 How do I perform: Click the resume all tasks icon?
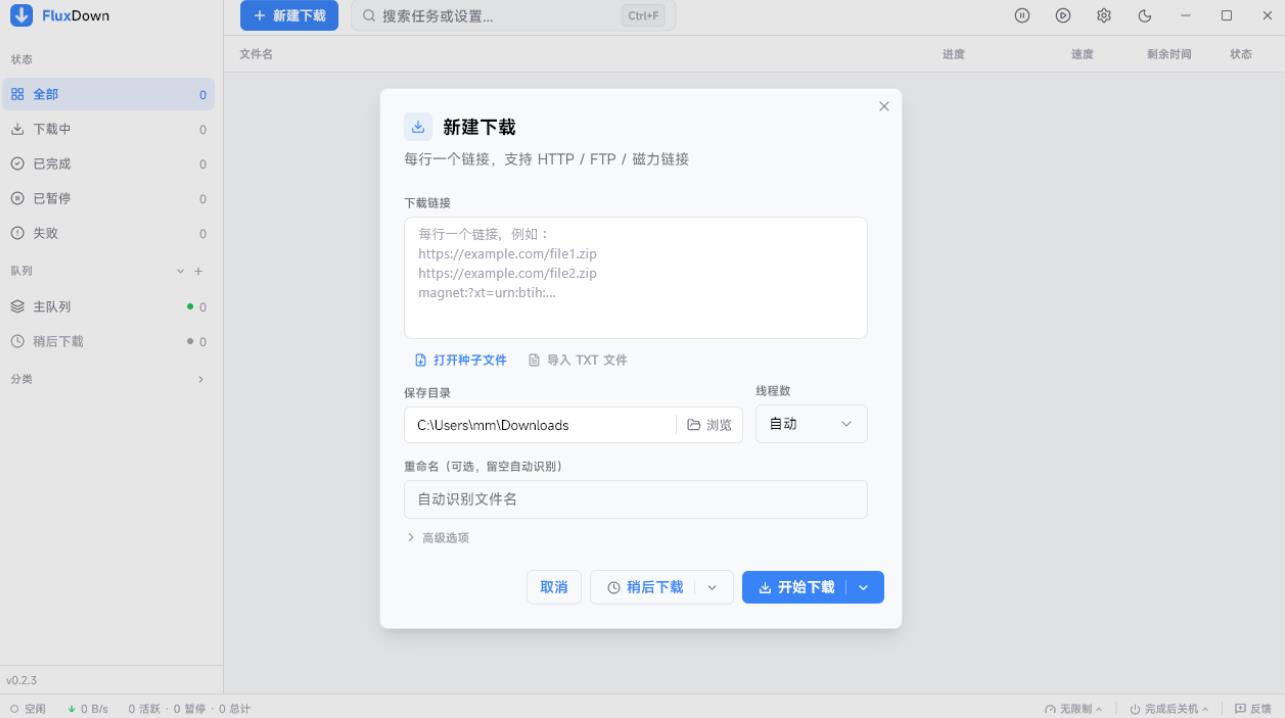[1063, 16]
